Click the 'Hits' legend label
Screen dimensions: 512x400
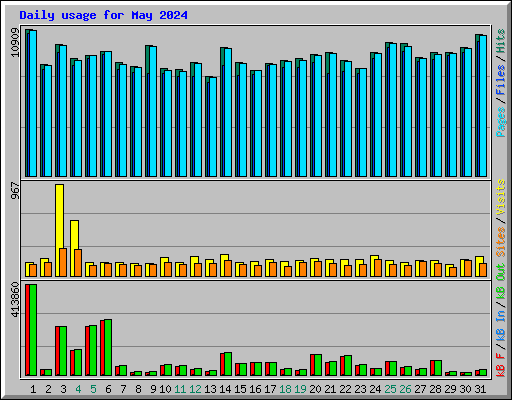coord(500,41)
